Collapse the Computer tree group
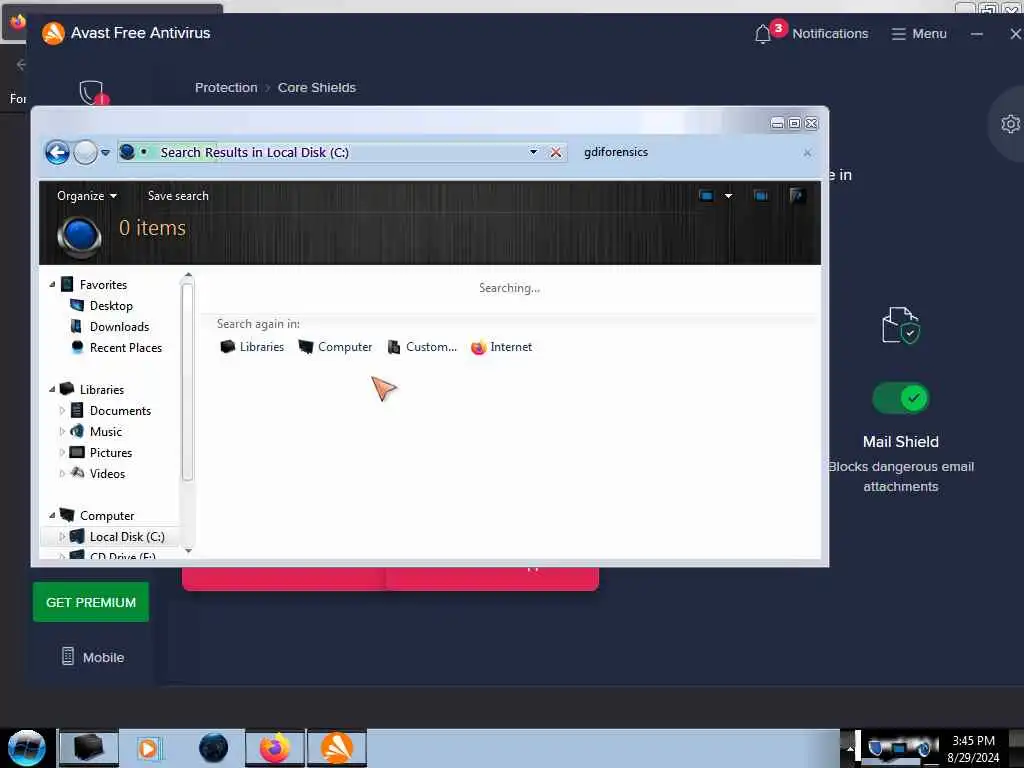The width and height of the screenshot is (1024, 768). pyautogui.click(x=52, y=515)
